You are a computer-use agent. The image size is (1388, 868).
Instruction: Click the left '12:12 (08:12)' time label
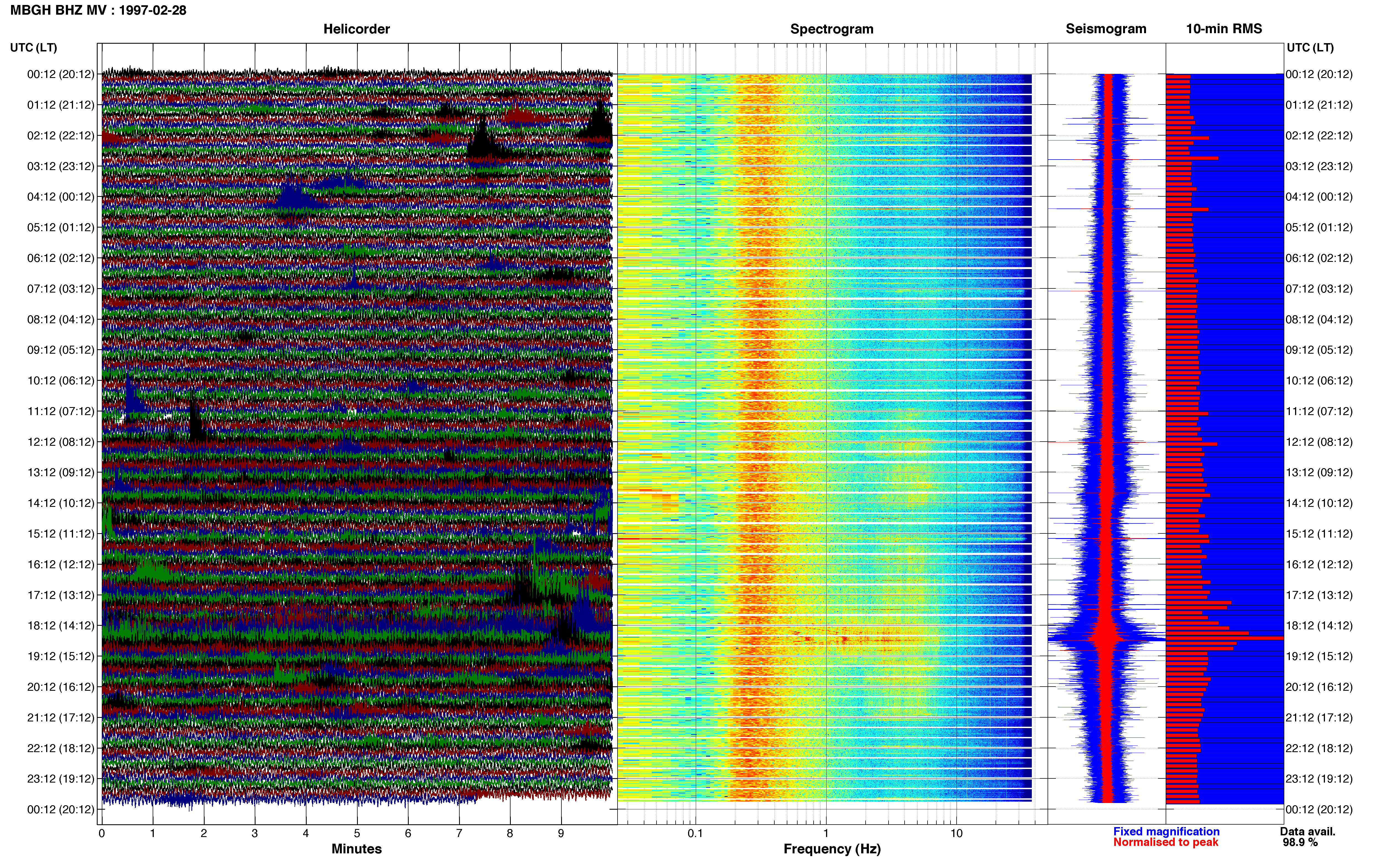click(x=61, y=442)
